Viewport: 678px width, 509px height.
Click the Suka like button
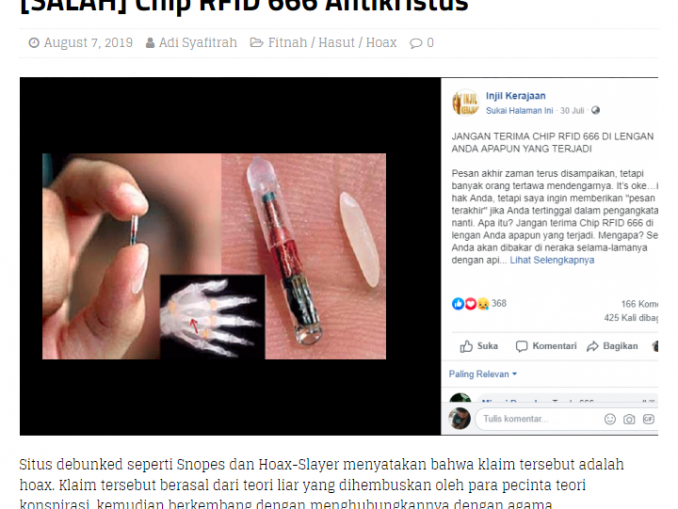479,346
